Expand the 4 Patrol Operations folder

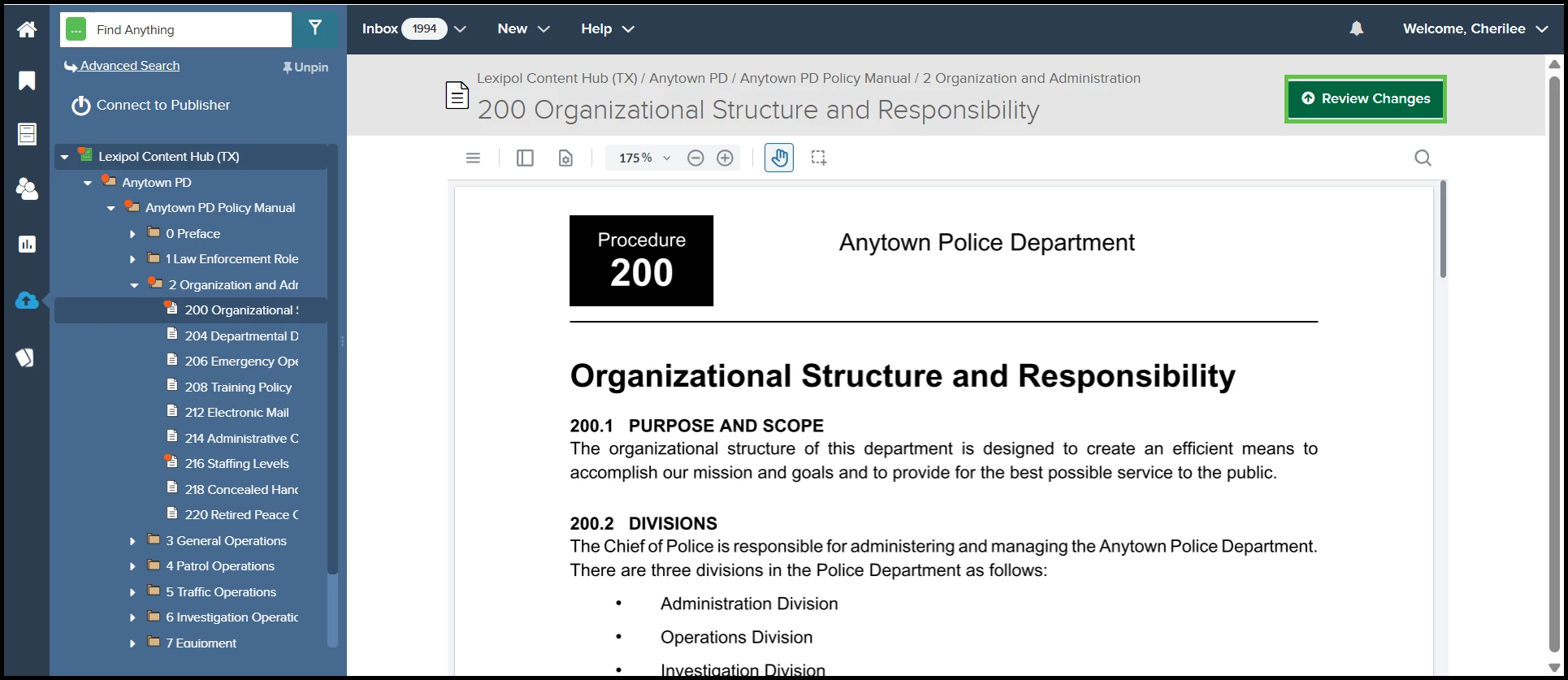tap(132, 566)
